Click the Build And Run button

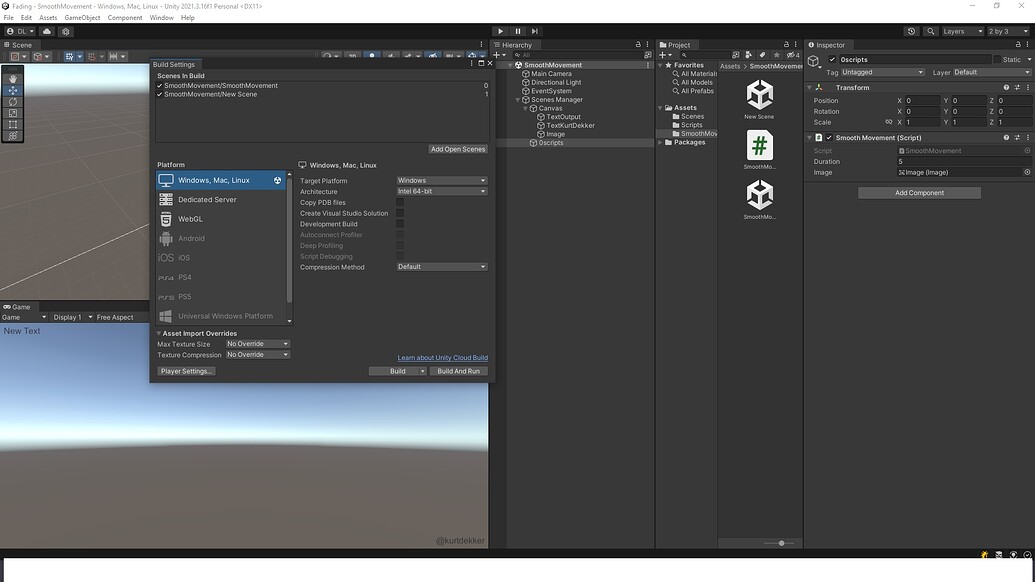[x=458, y=370]
